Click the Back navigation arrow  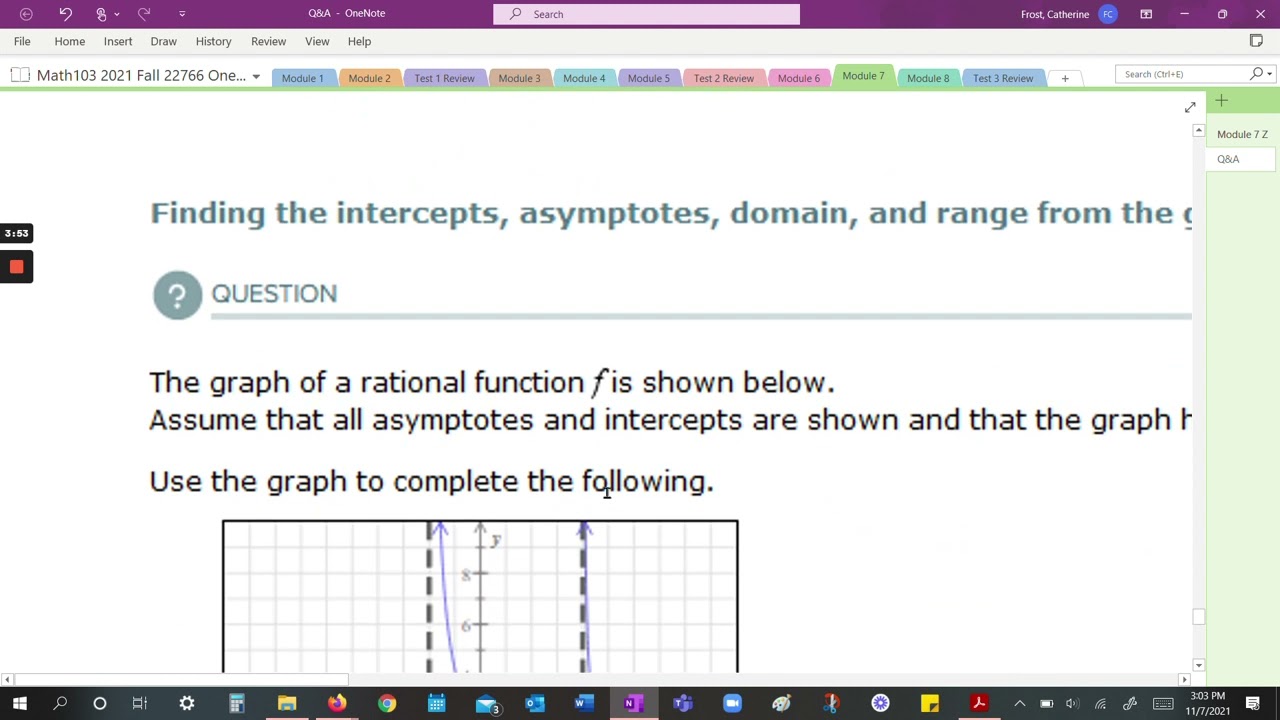click(26, 14)
